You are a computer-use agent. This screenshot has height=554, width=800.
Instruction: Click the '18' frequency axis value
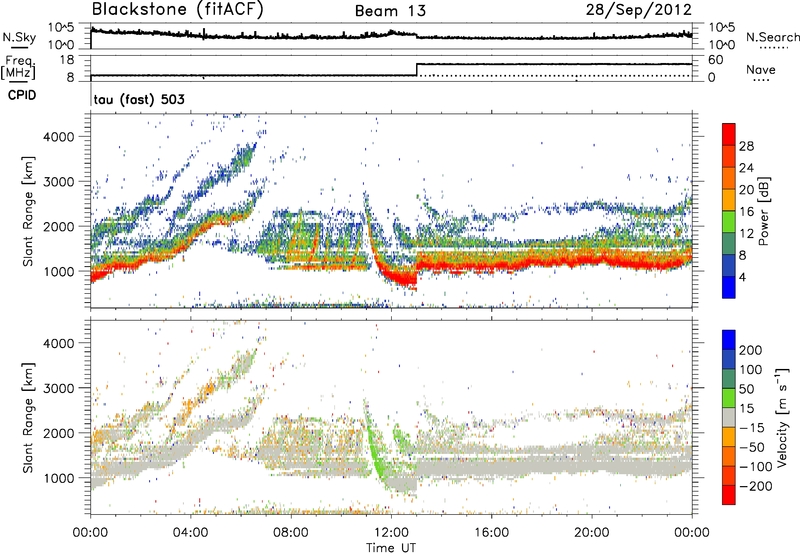(66, 60)
